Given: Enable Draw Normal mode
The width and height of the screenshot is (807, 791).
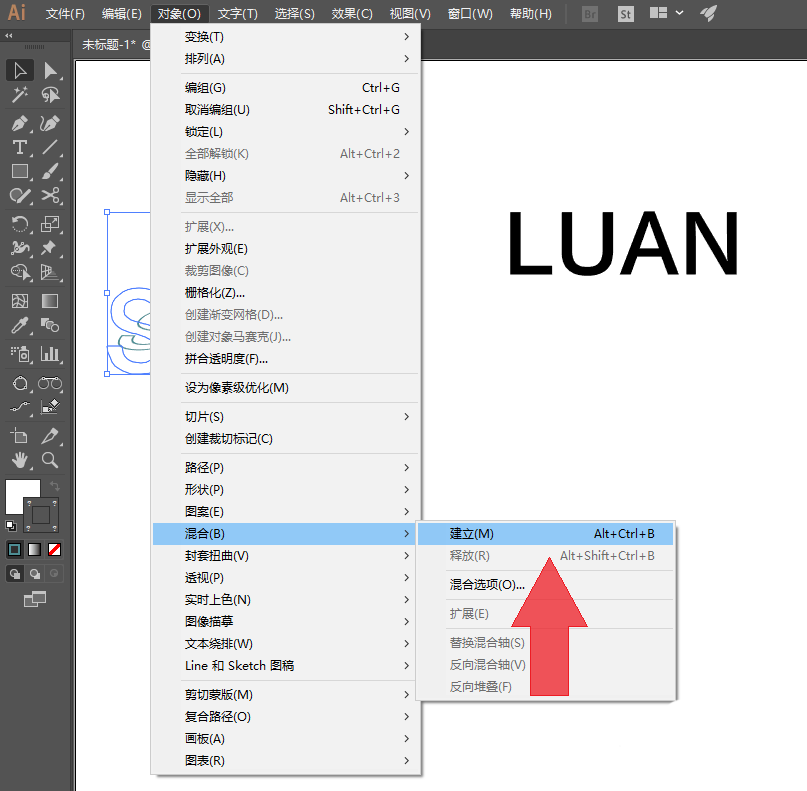Looking at the screenshot, I should [15, 573].
